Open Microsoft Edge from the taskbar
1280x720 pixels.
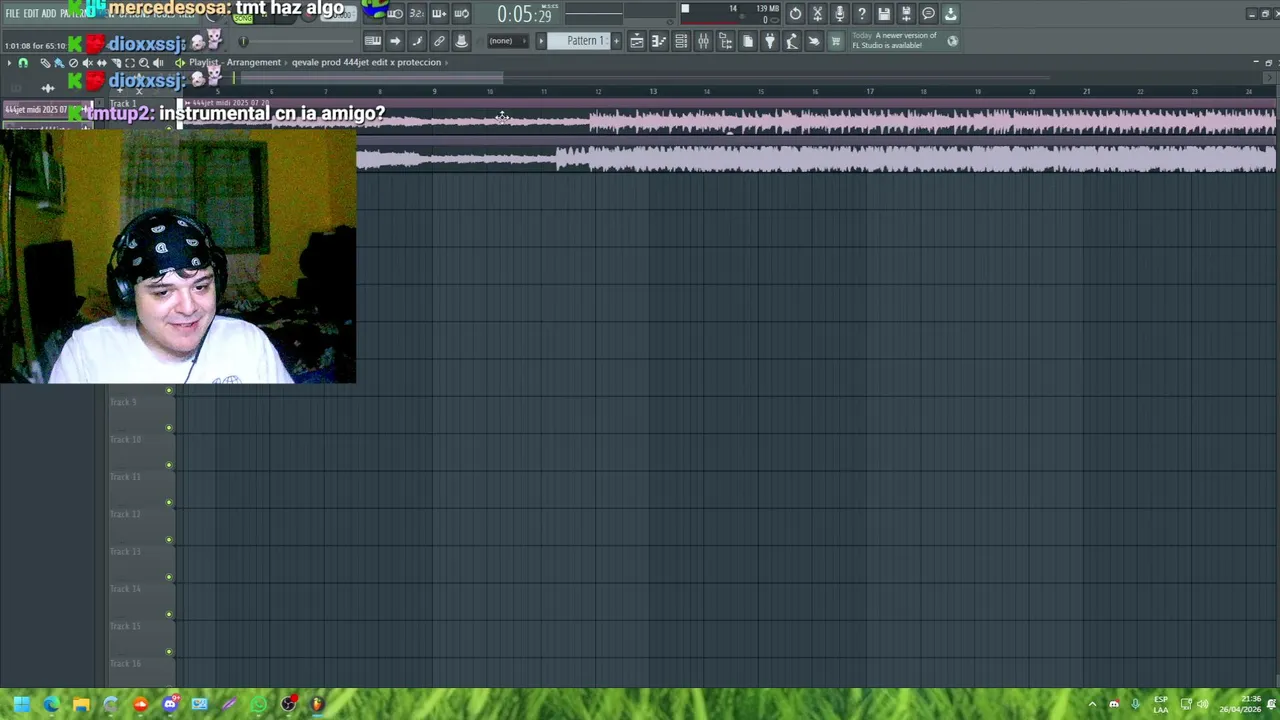(x=51, y=704)
